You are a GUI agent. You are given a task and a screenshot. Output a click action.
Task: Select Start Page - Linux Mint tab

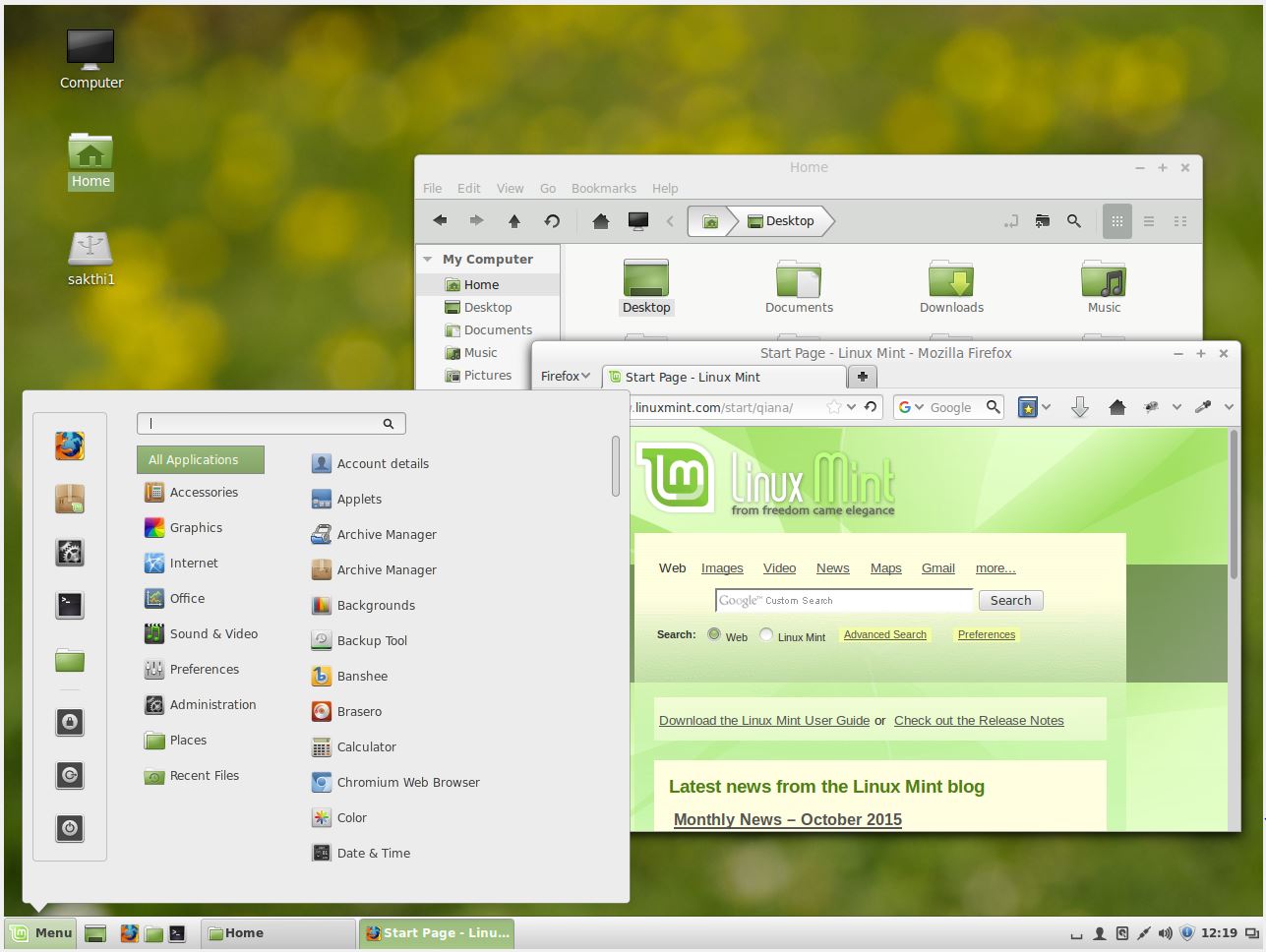click(723, 377)
